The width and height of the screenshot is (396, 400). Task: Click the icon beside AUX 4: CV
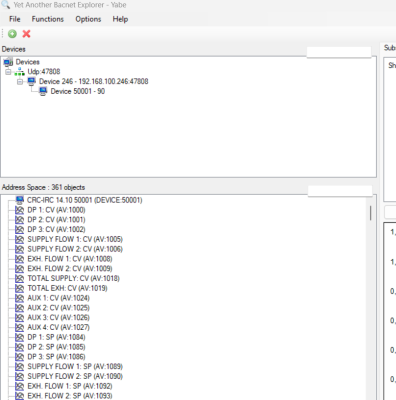pos(20,327)
